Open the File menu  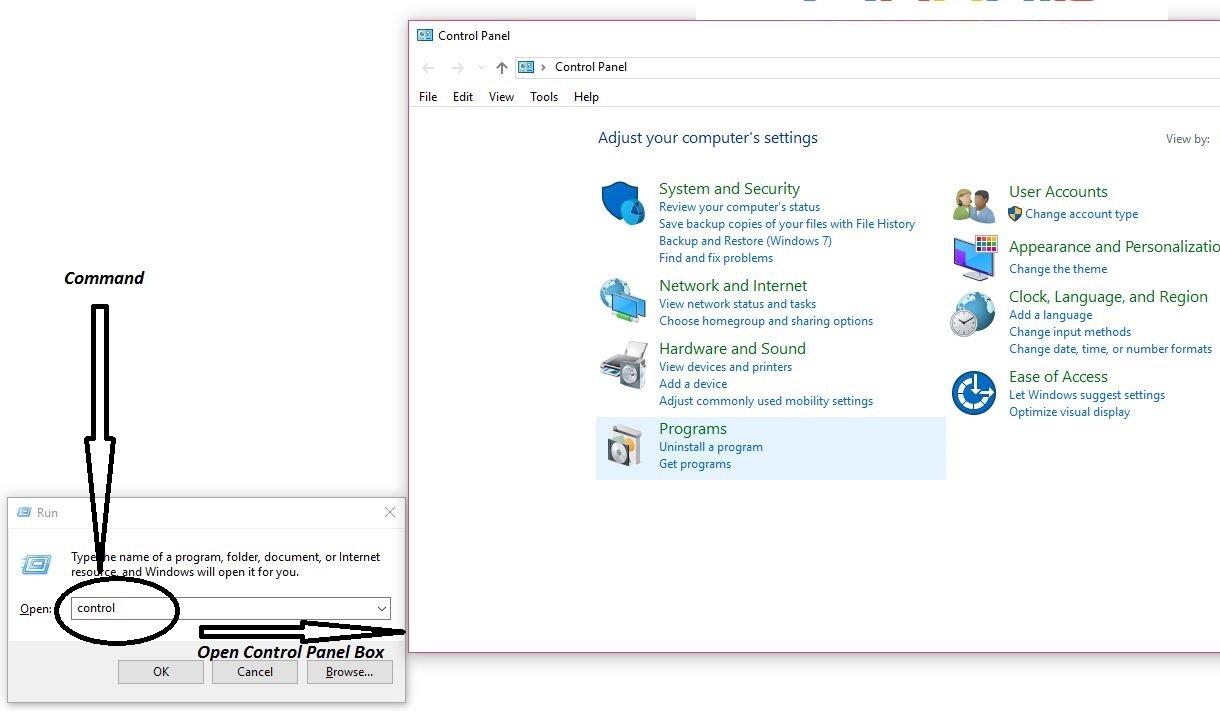click(428, 97)
